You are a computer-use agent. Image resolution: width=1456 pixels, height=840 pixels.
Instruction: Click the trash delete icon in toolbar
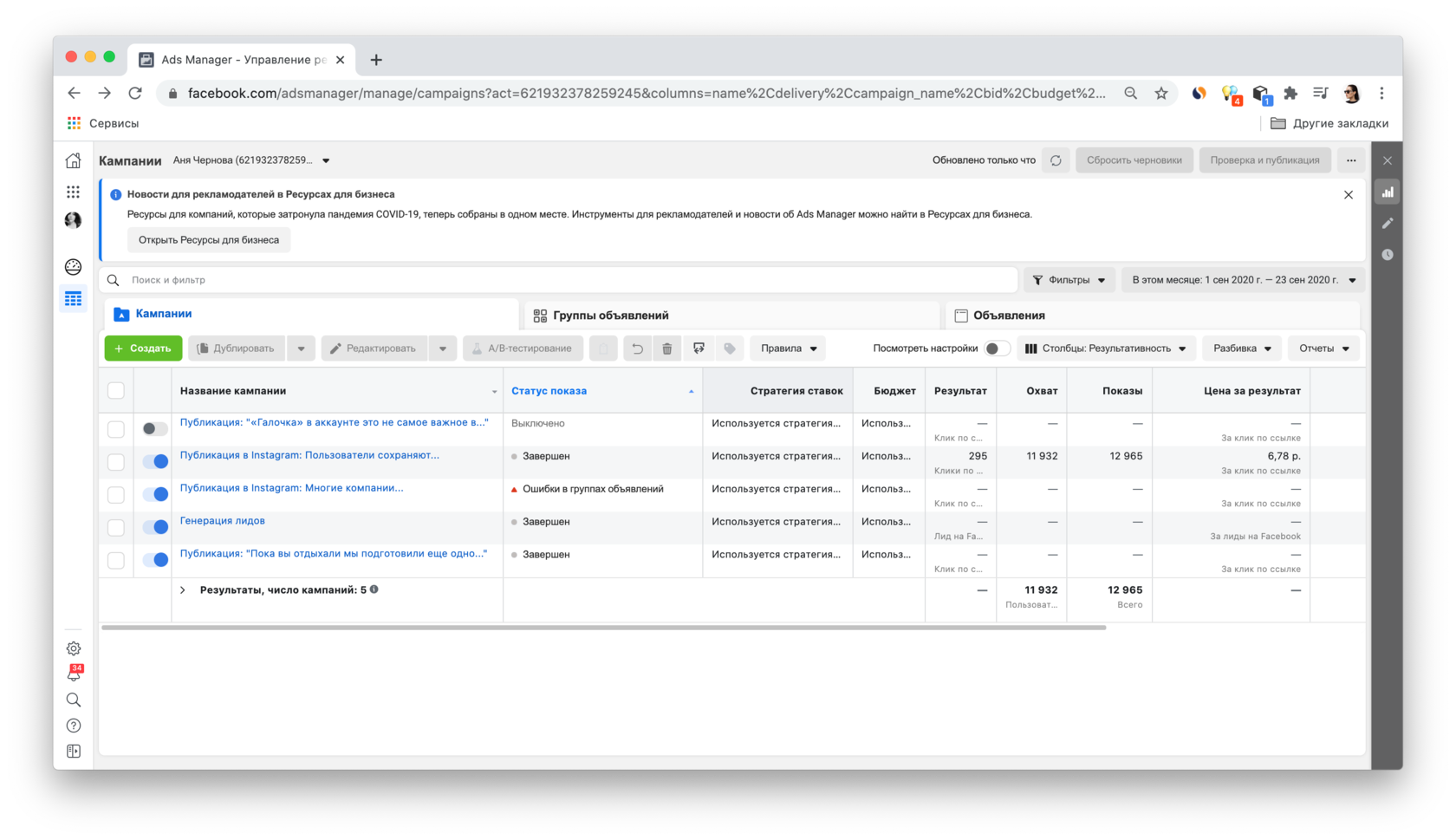click(667, 348)
